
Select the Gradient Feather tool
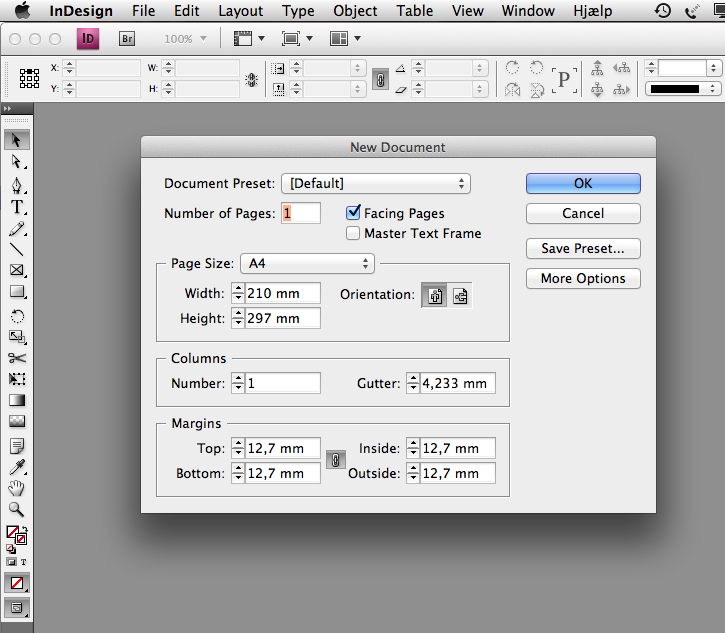click(x=17, y=421)
